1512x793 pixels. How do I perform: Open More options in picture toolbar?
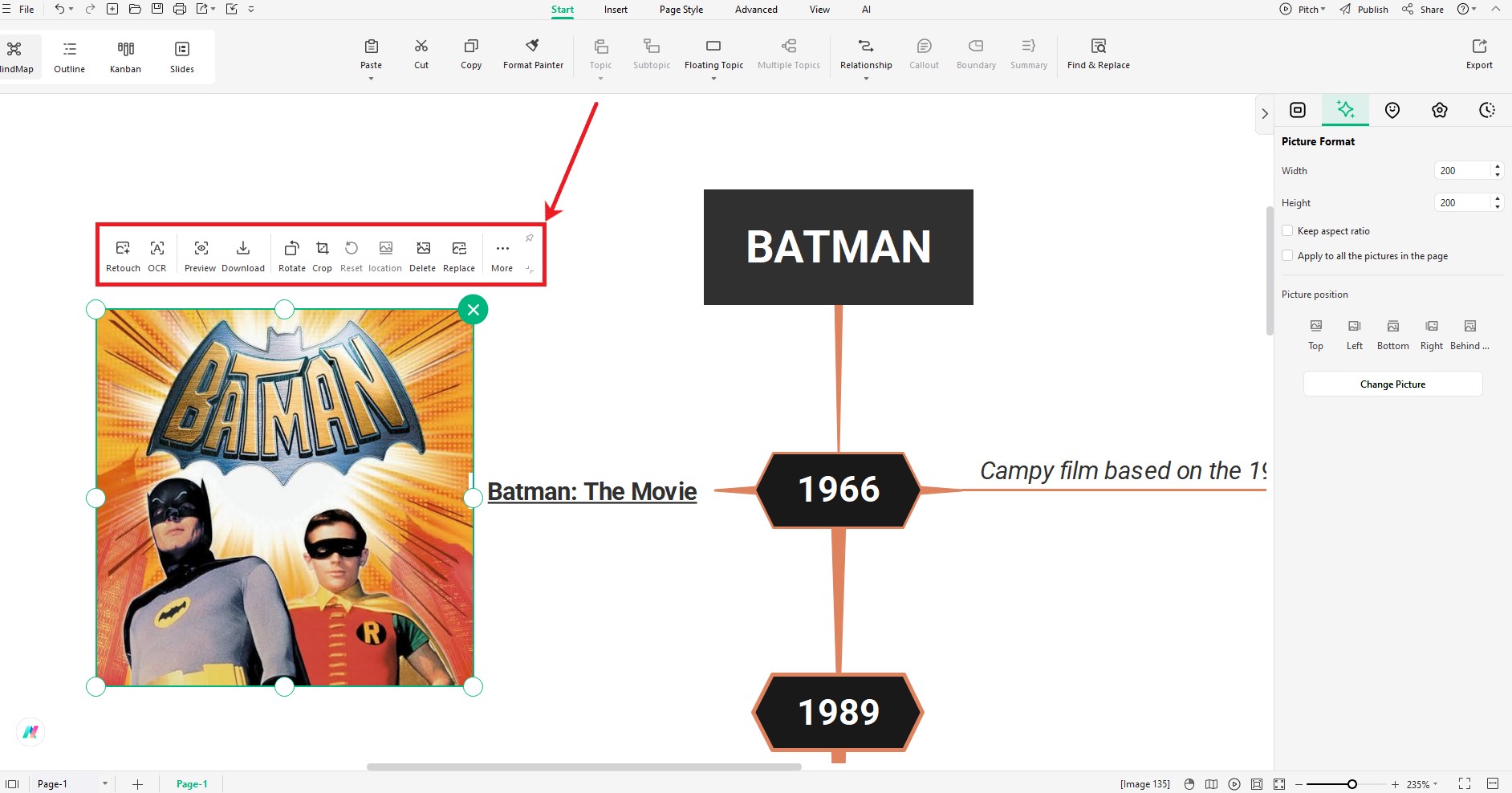coord(502,257)
